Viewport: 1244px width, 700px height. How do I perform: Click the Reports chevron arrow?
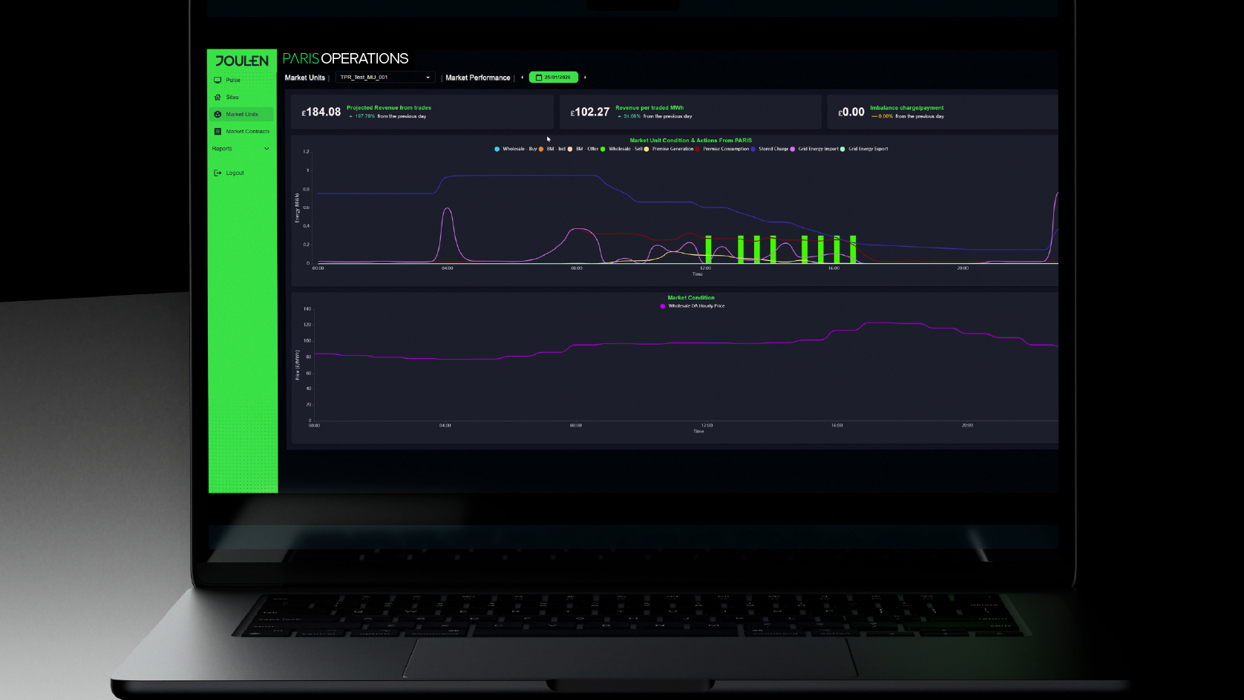266,148
